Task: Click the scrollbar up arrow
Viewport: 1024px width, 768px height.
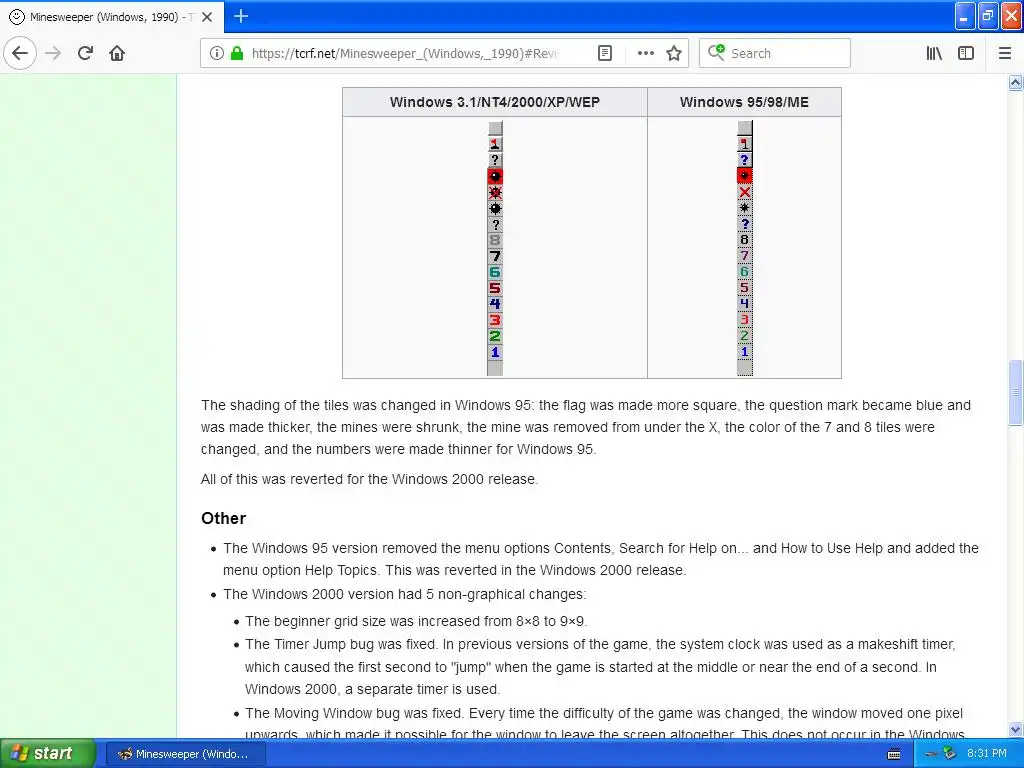Action: point(1016,82)
